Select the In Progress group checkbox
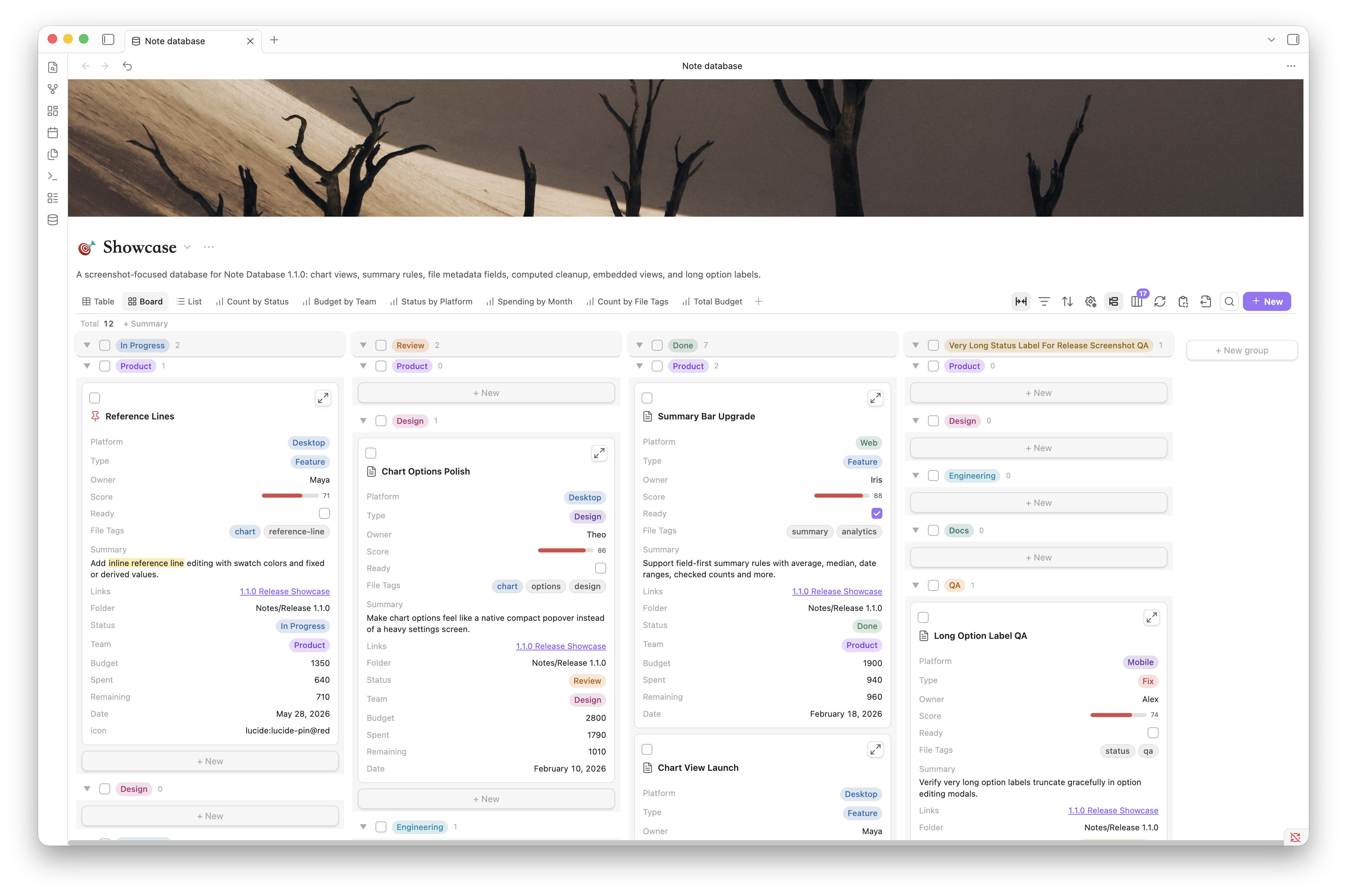 pyautogui.click(x=104, y=345)
